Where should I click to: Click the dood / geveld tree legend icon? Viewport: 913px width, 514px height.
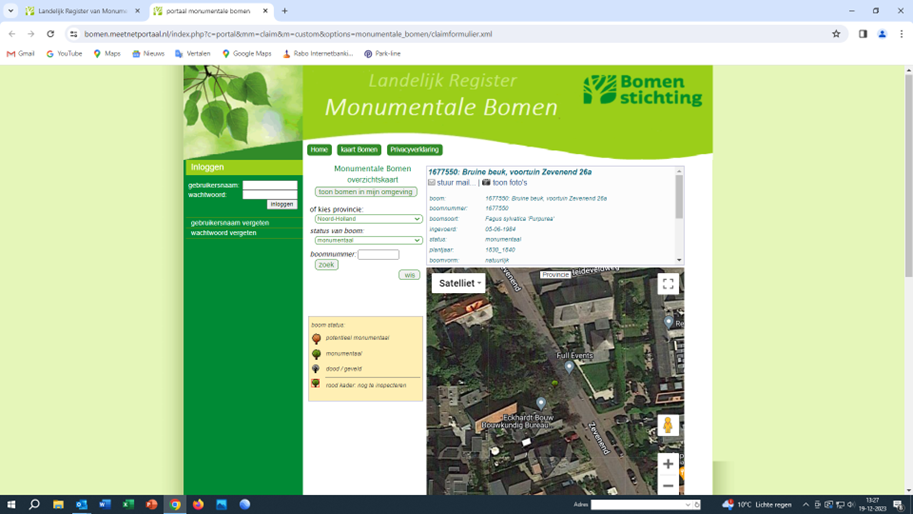316,368
